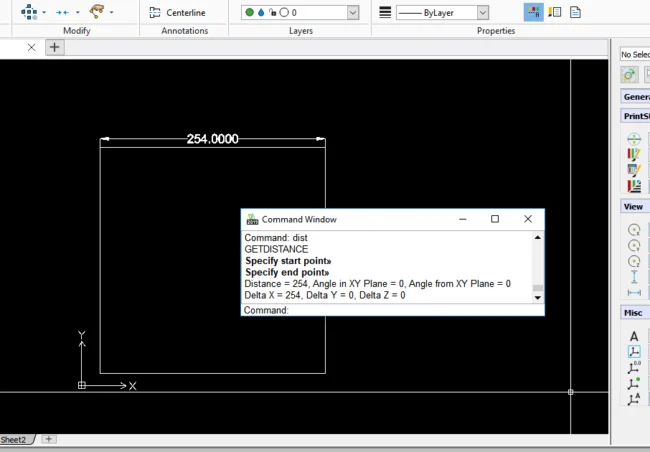650x452 pixels.
Task: Switch to the Sheet2 layout tab
Action: 13,439
